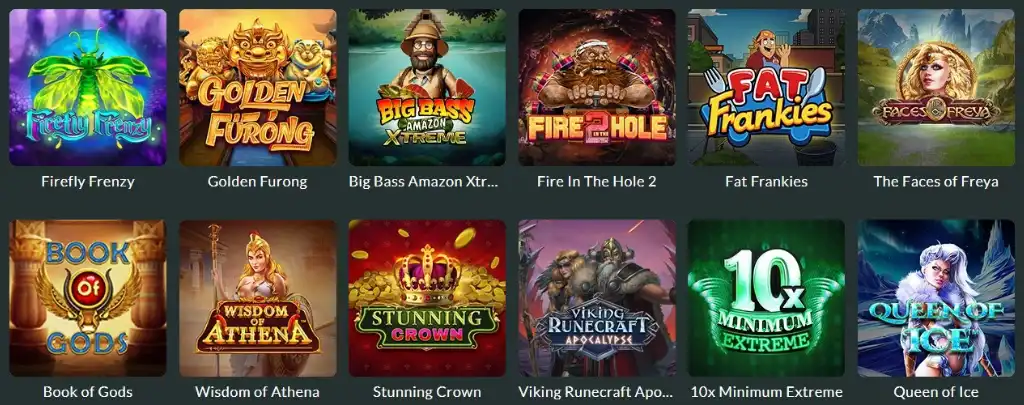Screen dimensions: 1024x405
Task: Select the "Queen of Ice" title text
Action: [936, 392]
